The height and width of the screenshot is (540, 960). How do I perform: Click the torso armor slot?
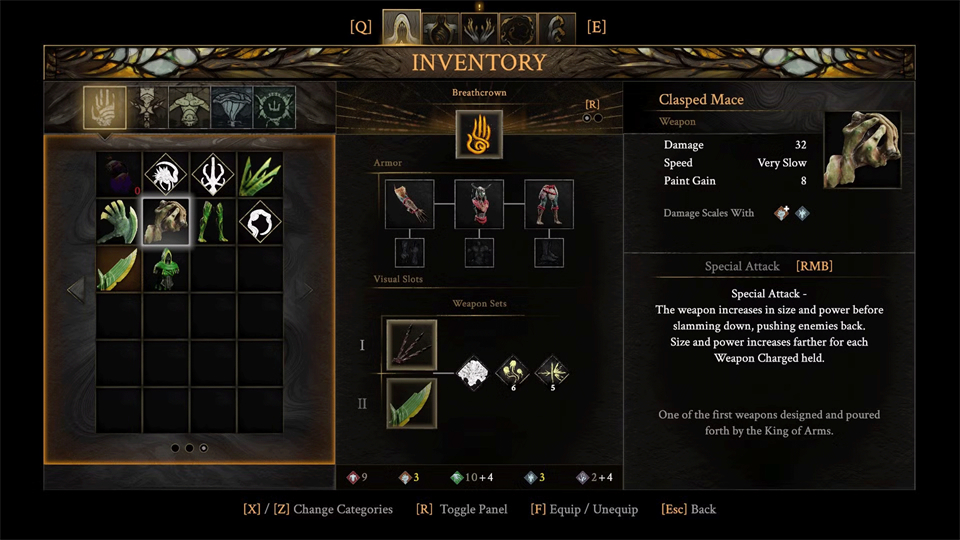479,204
